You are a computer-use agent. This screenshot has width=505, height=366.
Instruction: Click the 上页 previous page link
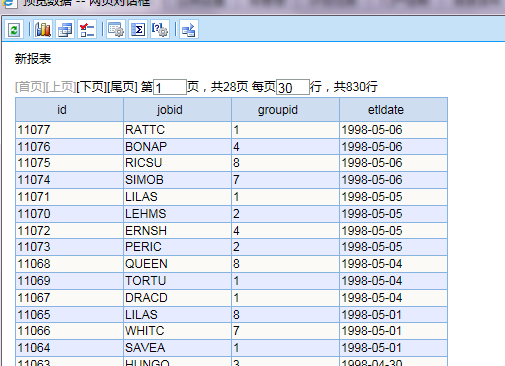pos(61,87)
